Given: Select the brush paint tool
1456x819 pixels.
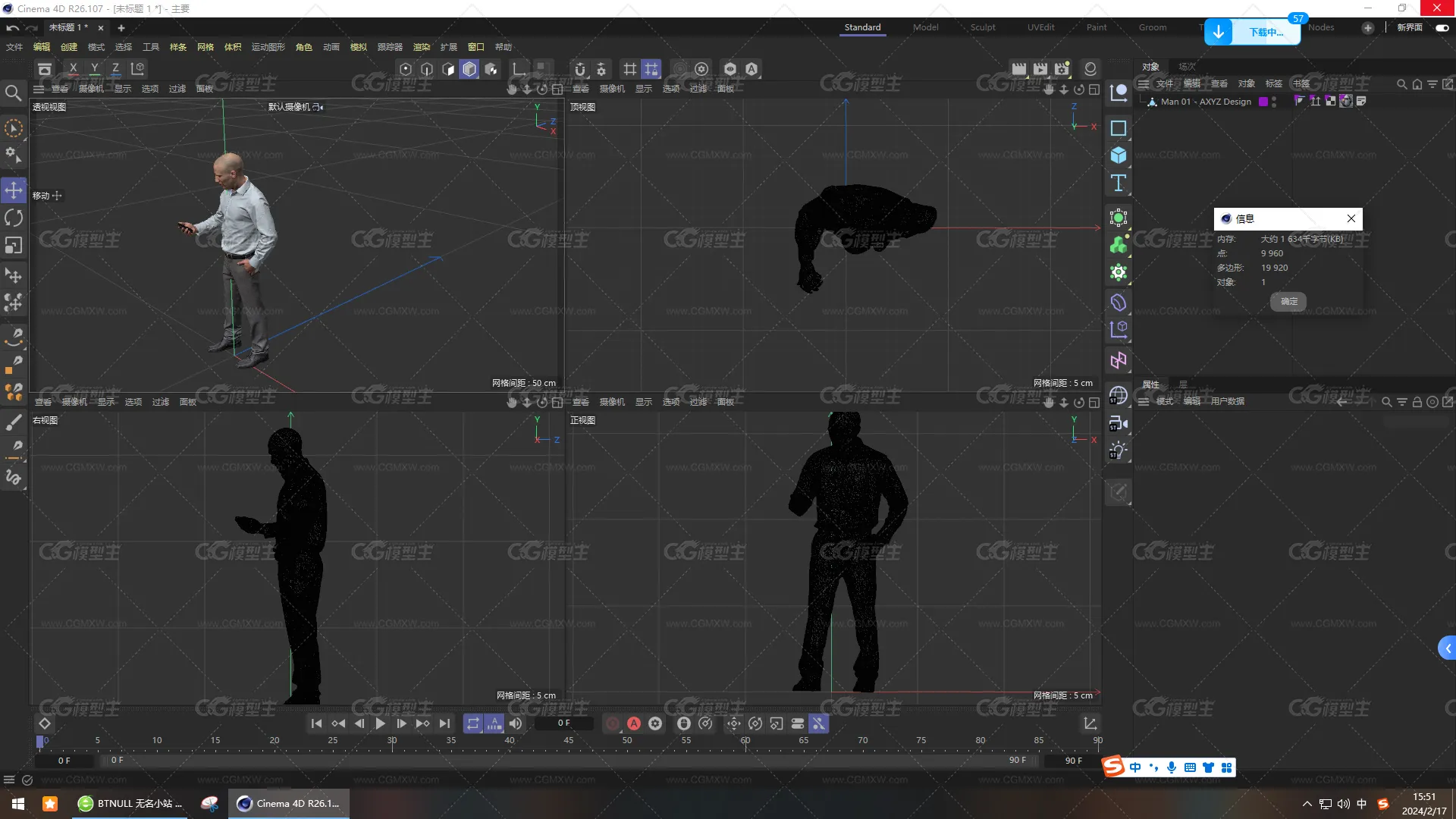Looking at the screenshot, I should click(x=14, y=422).
